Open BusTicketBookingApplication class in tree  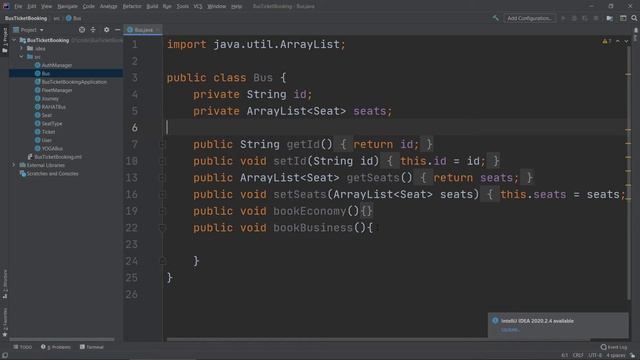coord(74,82)
